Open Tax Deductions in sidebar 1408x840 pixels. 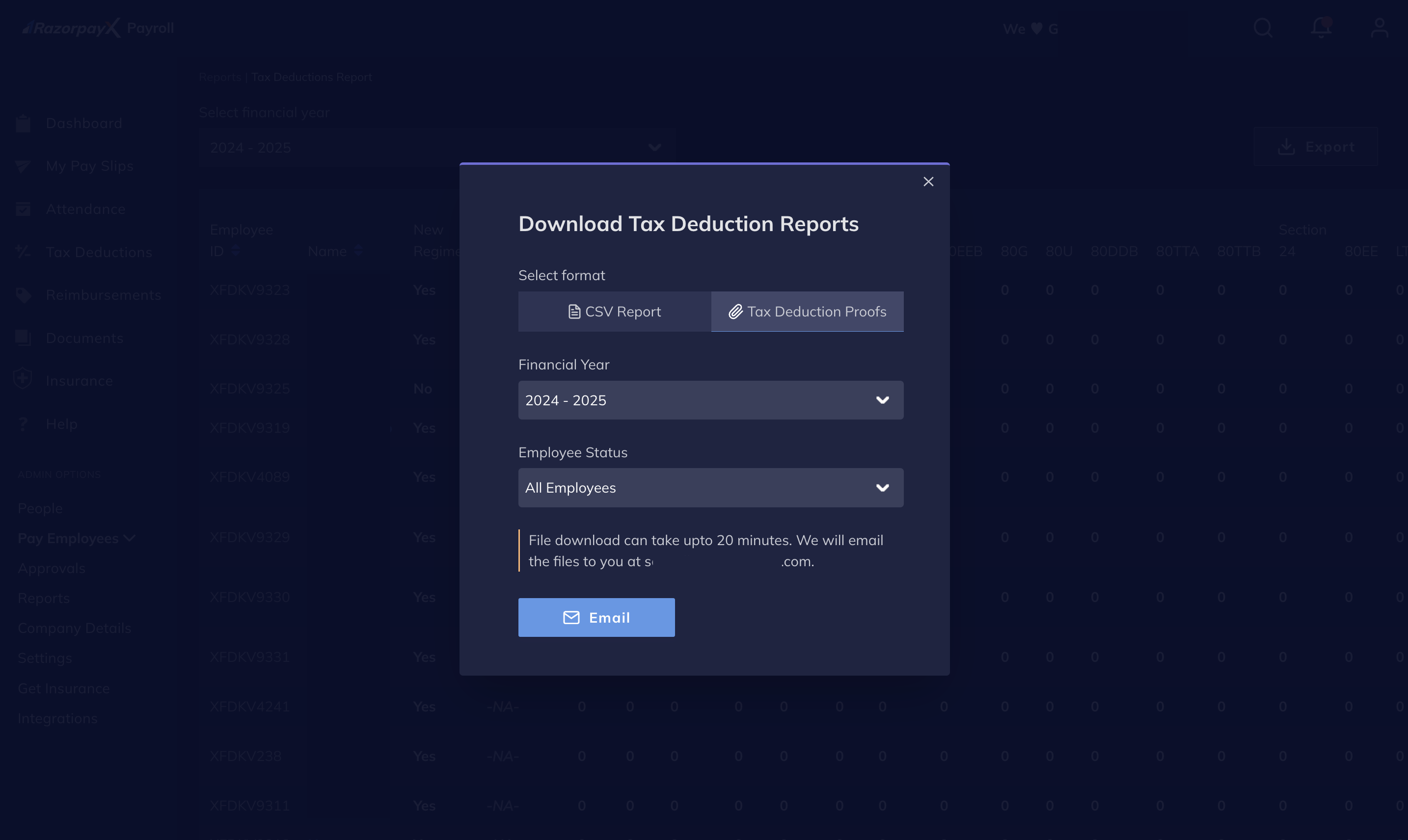99,252
